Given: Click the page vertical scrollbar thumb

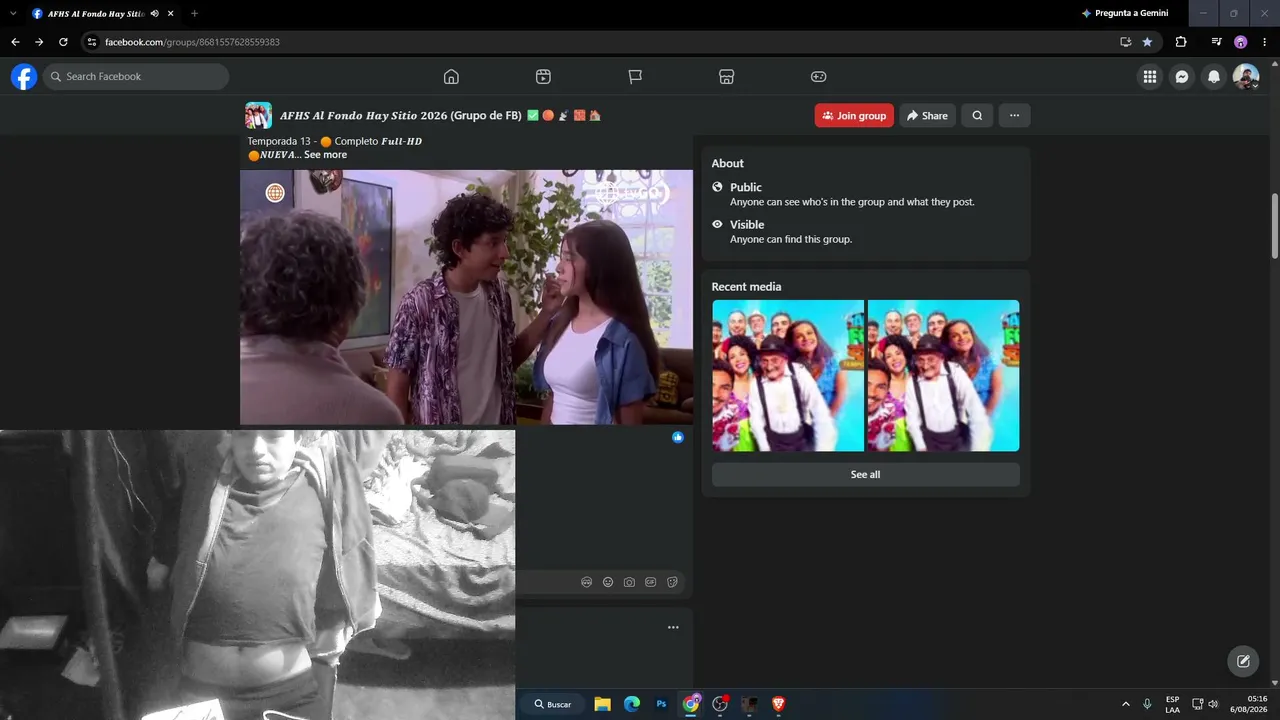Looking at the screenshot, I should [x=1274, y=225].
